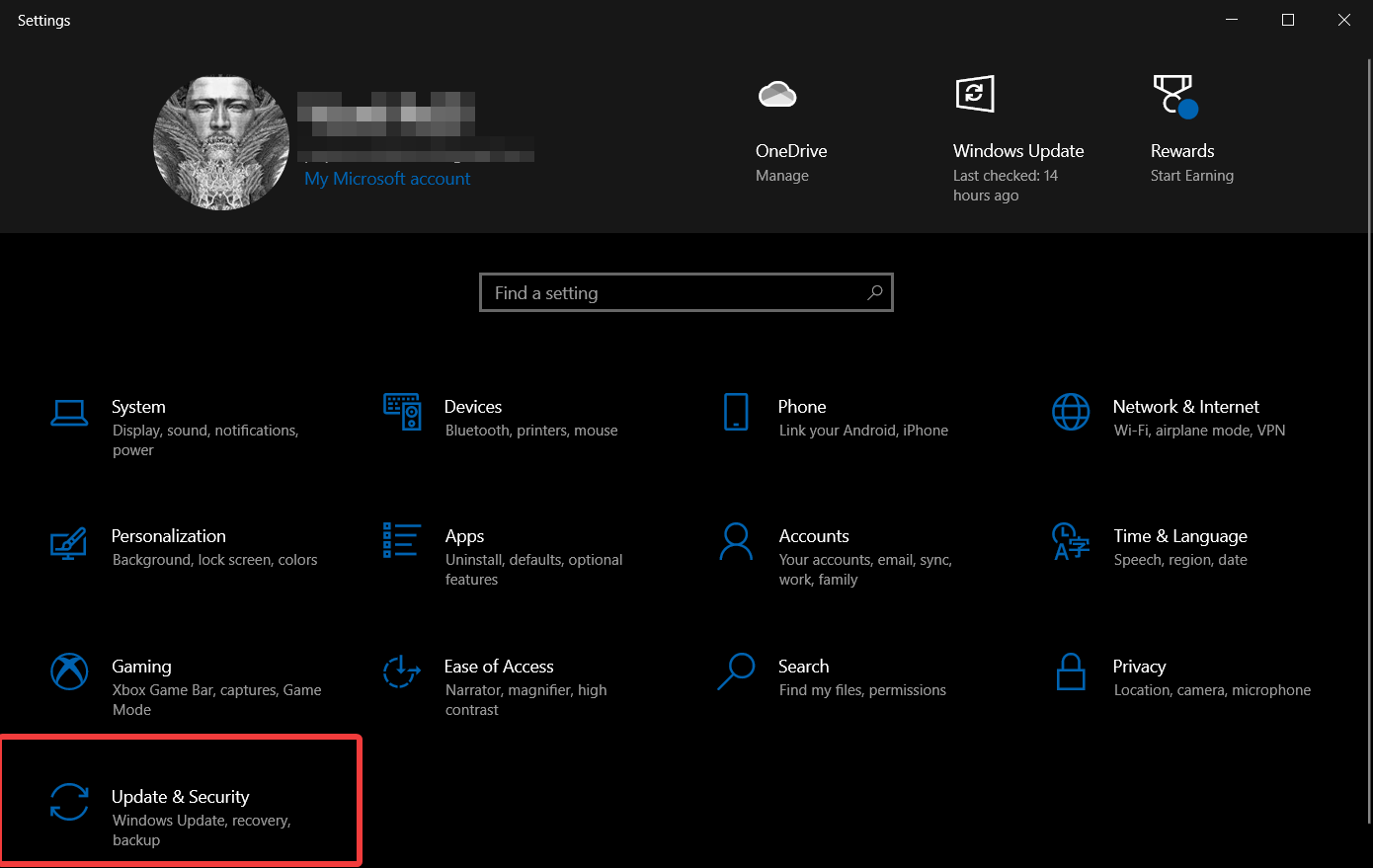Click the Network & Internet globe icon
Screen dimensions: 1373x868
(1071, 412)
